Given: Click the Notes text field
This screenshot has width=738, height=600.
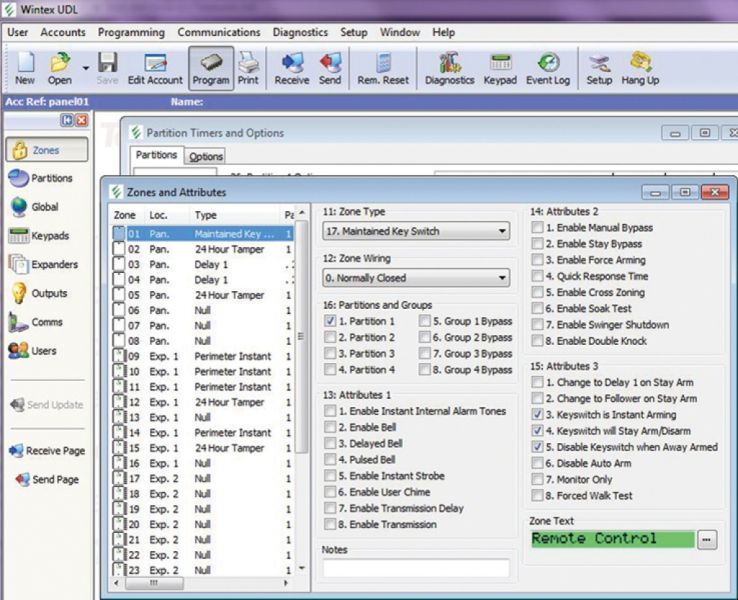Looking at the screenshot, I should [x=415, y=568].
